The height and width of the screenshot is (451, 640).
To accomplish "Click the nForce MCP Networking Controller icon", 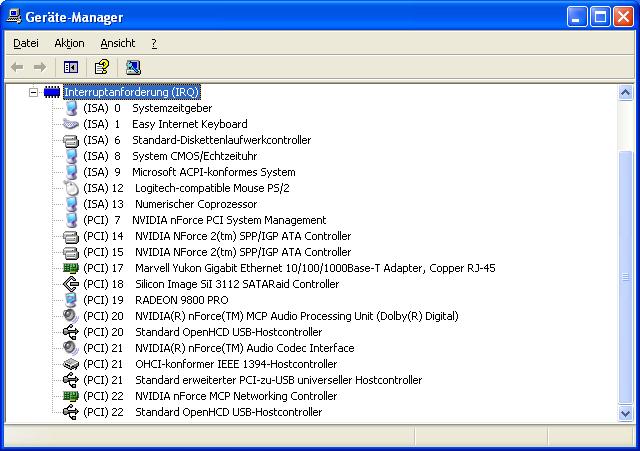I will [x=71, y=396].
